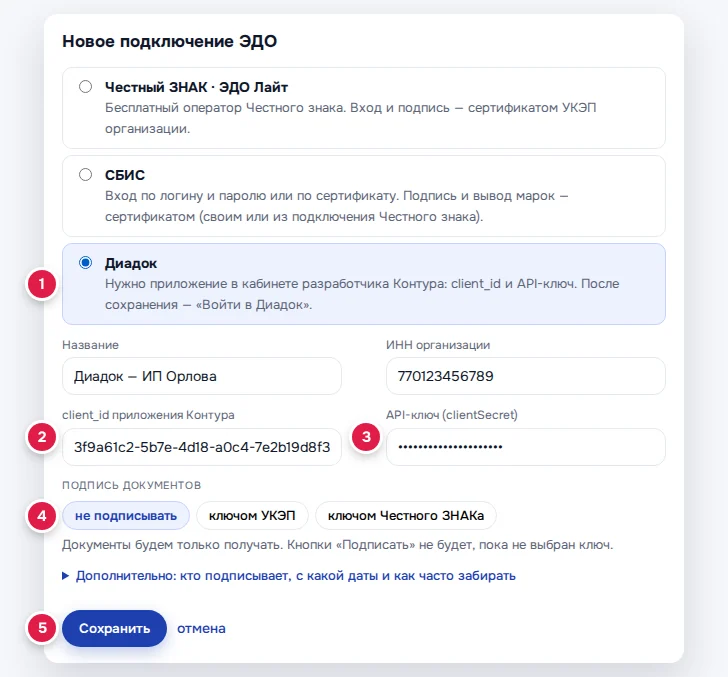Viewport: 728px width, 677px height.
Task: Choose the «ключом Честного ЗНАКа» signing option
Action: [x=406, y=515]
